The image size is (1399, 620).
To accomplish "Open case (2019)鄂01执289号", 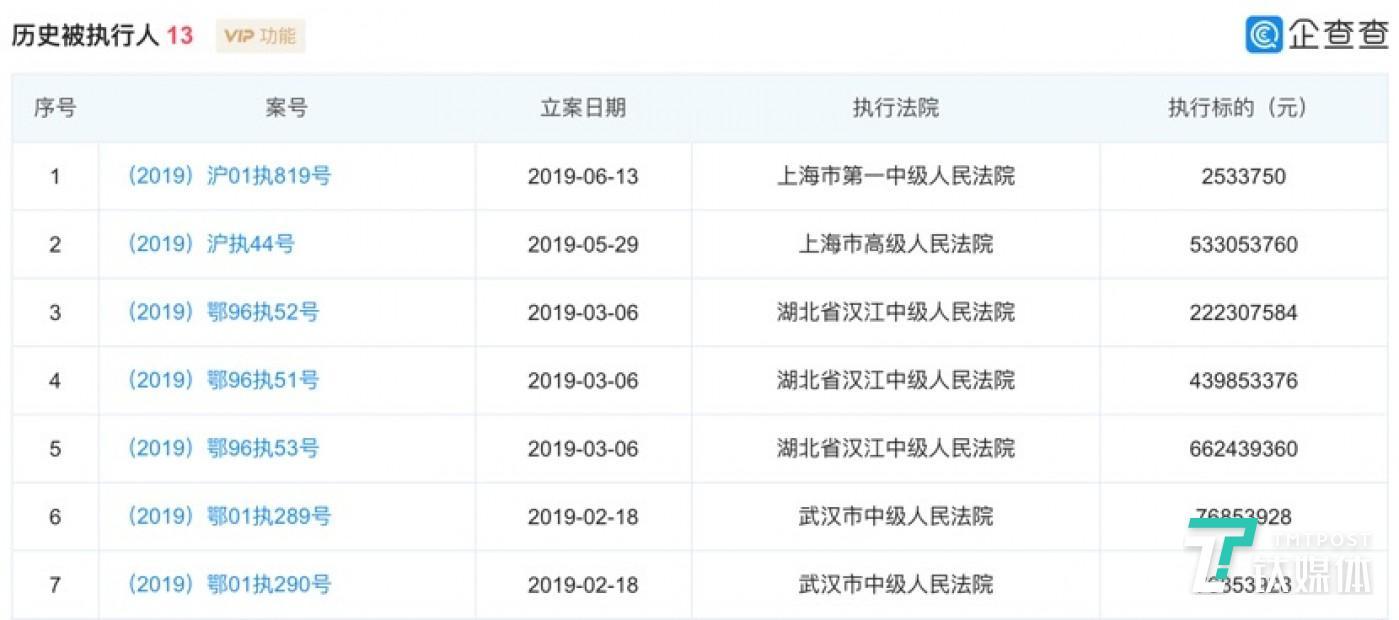I will [x=229, y=516].
